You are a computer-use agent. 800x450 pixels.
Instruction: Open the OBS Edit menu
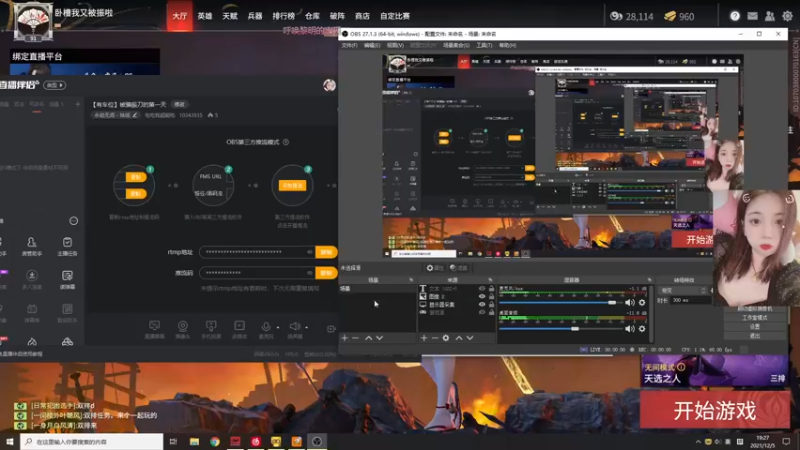[x=372, y=45]
